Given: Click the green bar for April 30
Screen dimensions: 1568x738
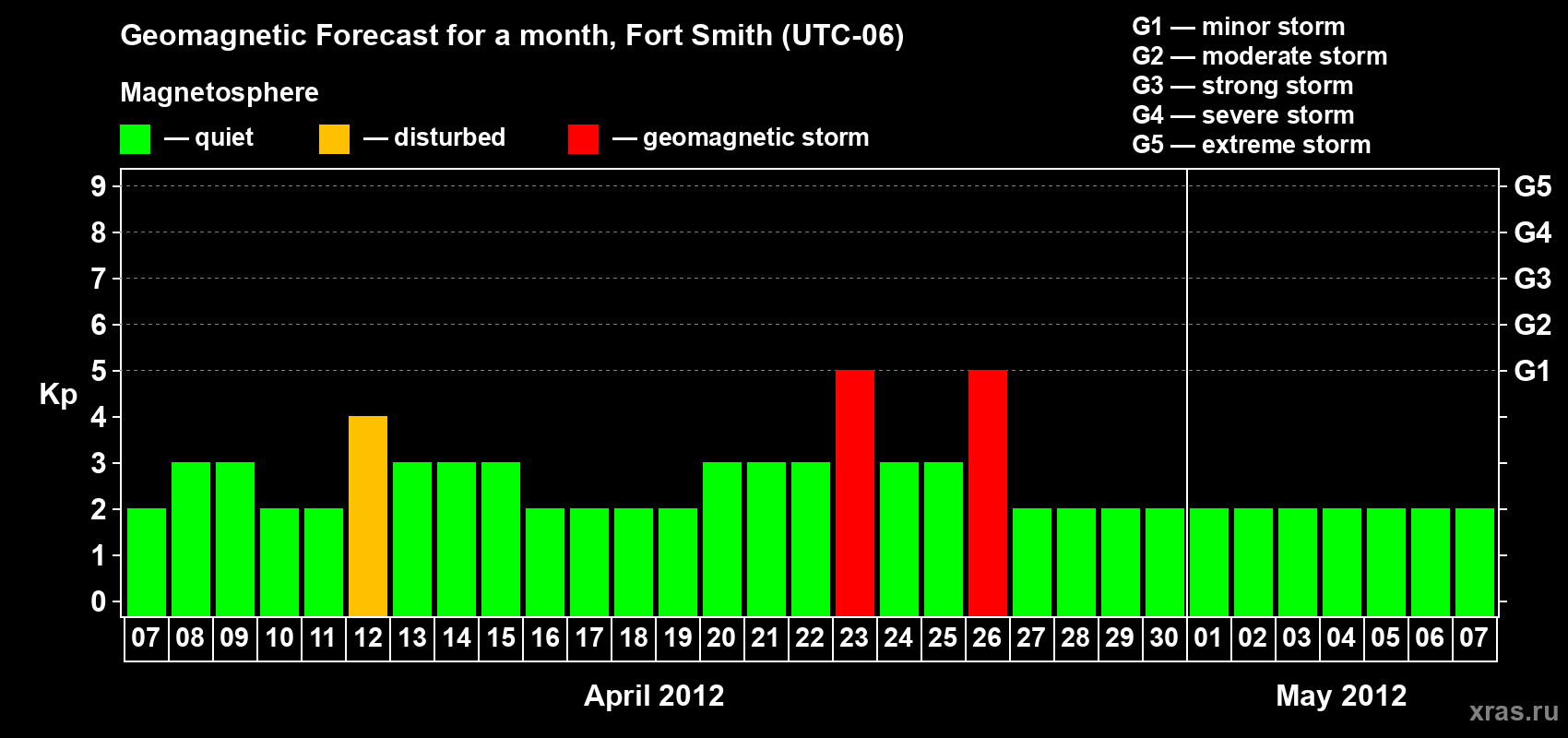Looking at the screenshot, I should click(x=1165, y=563).
